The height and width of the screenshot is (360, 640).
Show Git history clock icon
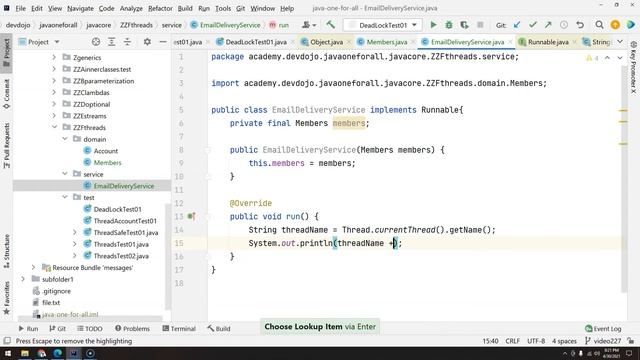[x=564, y=25]
